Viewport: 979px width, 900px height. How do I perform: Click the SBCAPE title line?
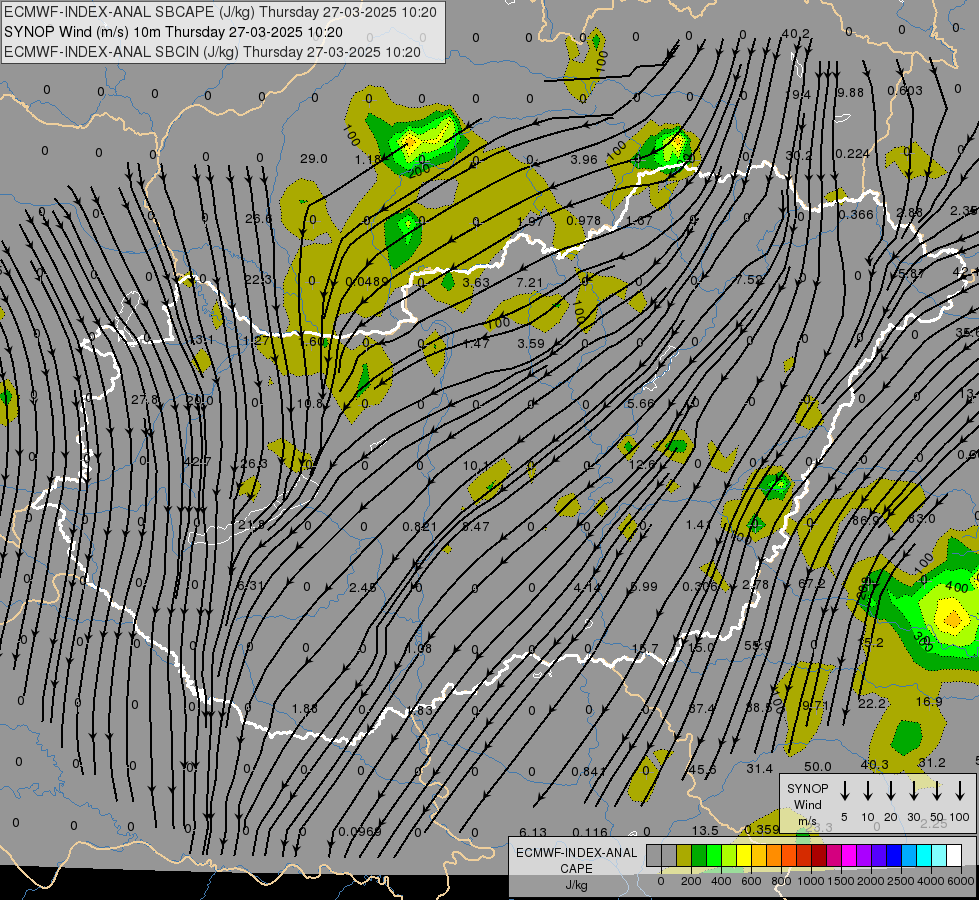[220, 12]
